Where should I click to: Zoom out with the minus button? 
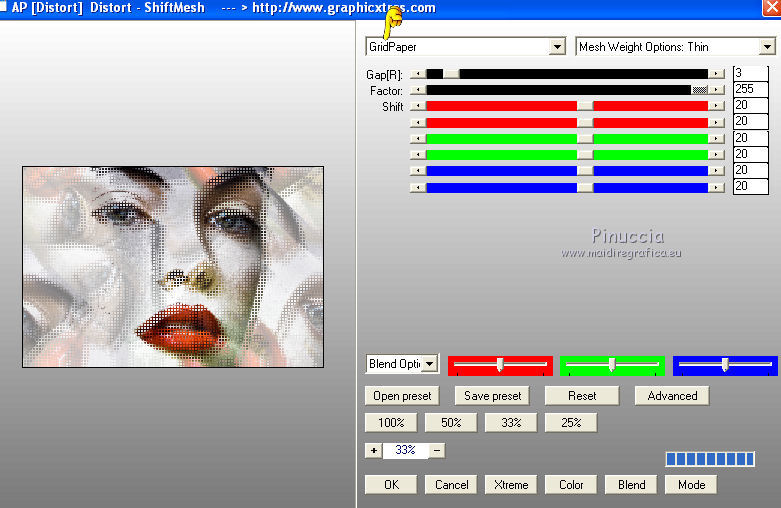(x=437, y=450)
